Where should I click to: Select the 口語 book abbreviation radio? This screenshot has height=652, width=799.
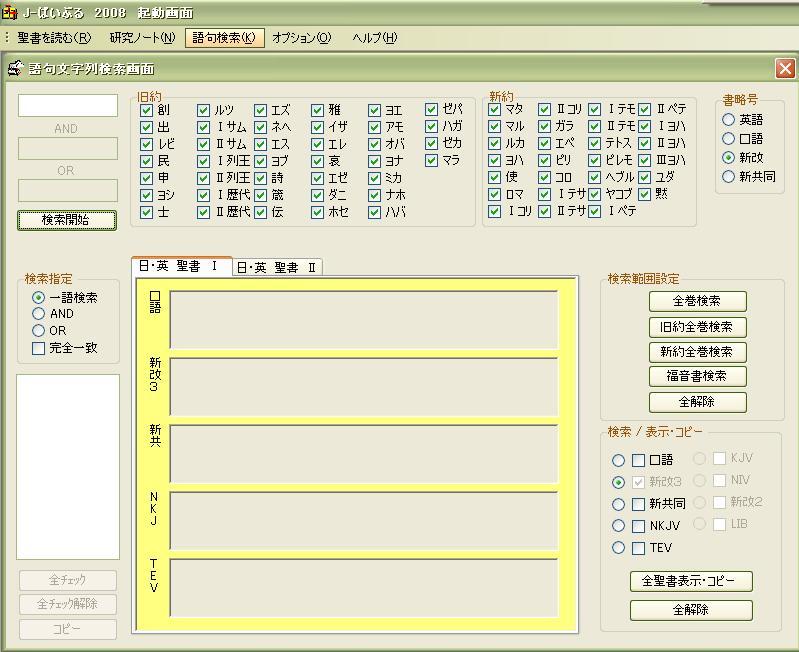728,139
